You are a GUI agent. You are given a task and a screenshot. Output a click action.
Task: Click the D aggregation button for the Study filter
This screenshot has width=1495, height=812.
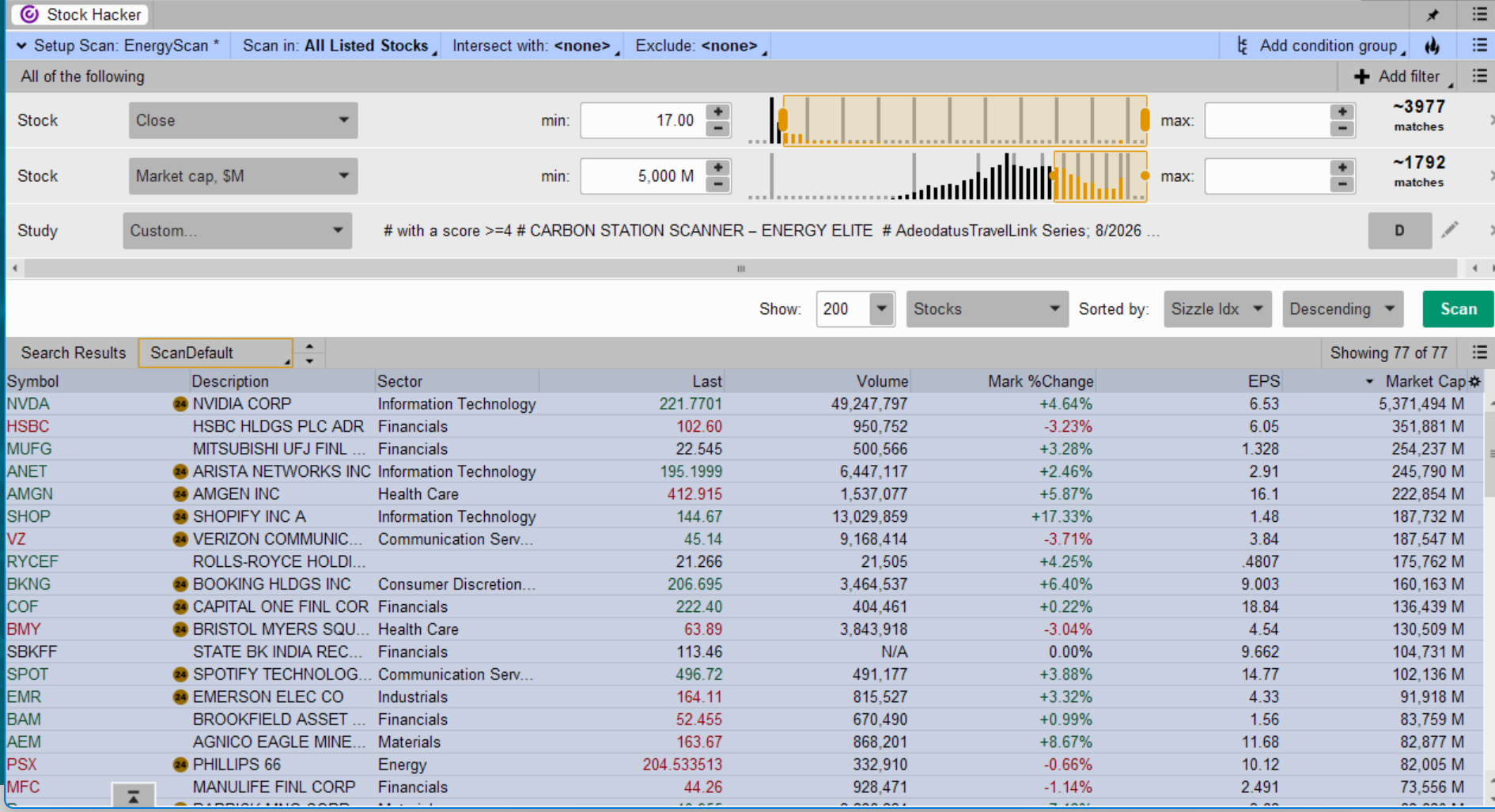[x=1399, y=231]
